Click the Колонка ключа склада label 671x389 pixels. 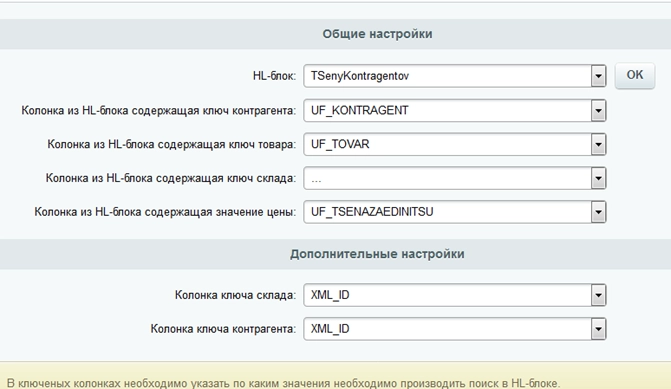click(x=235, y=295)
